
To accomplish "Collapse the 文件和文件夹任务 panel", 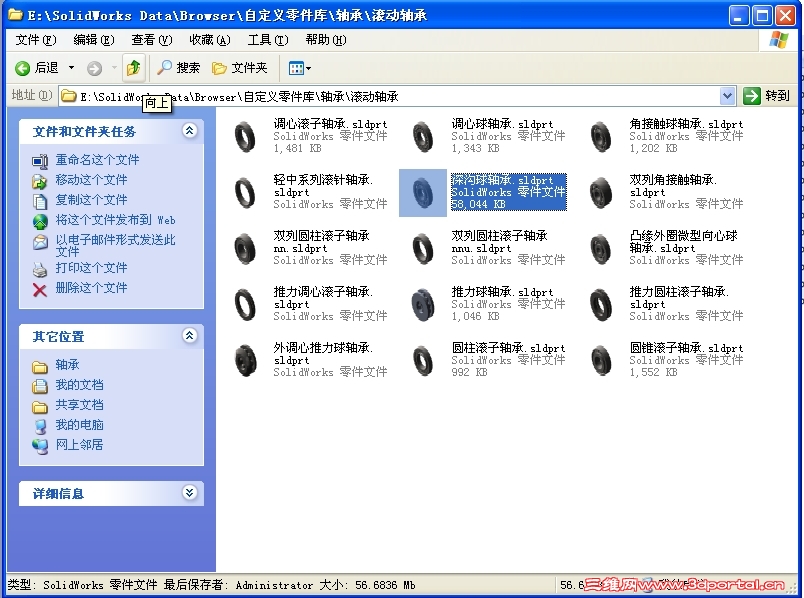I will [x=189, y=131].
